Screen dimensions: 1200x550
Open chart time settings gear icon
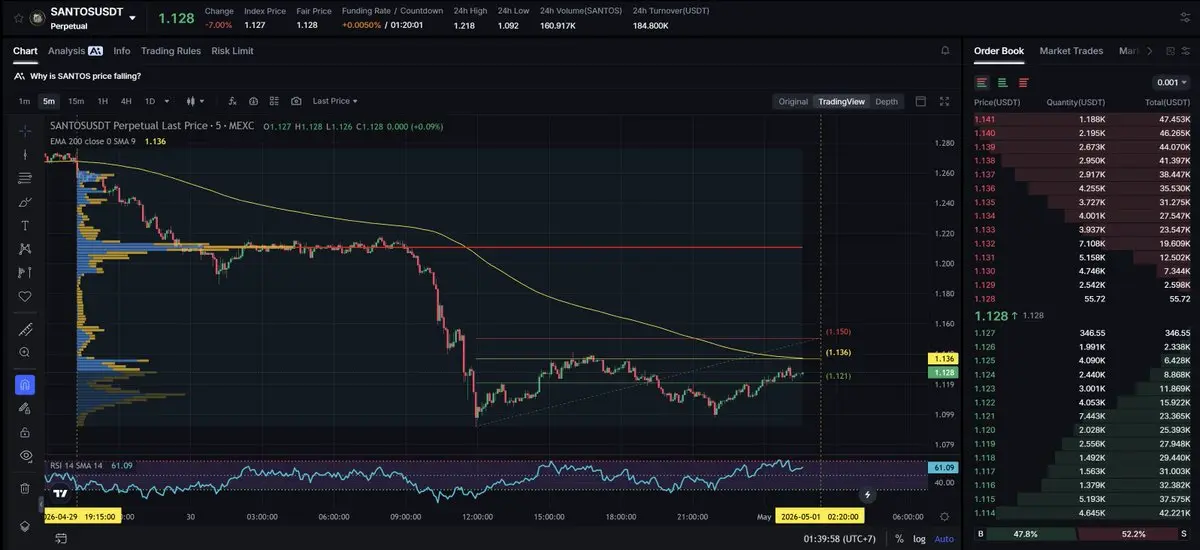(x=944, y=516)
